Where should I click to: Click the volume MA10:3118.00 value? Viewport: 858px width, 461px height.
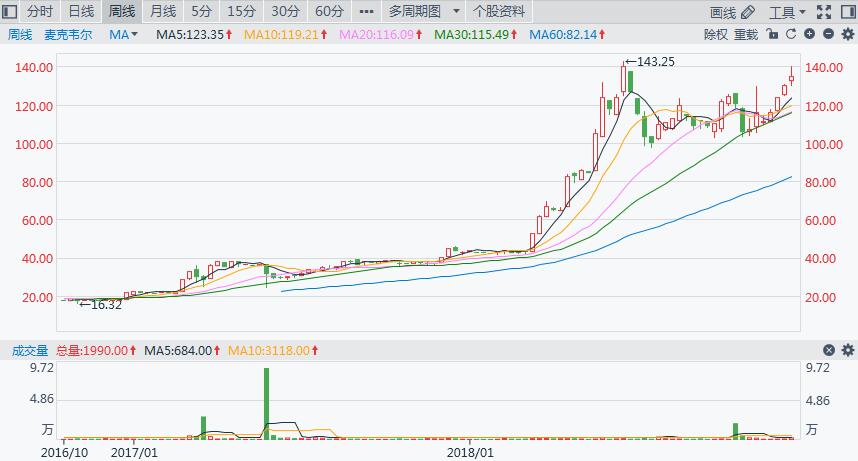coord(273,350)
